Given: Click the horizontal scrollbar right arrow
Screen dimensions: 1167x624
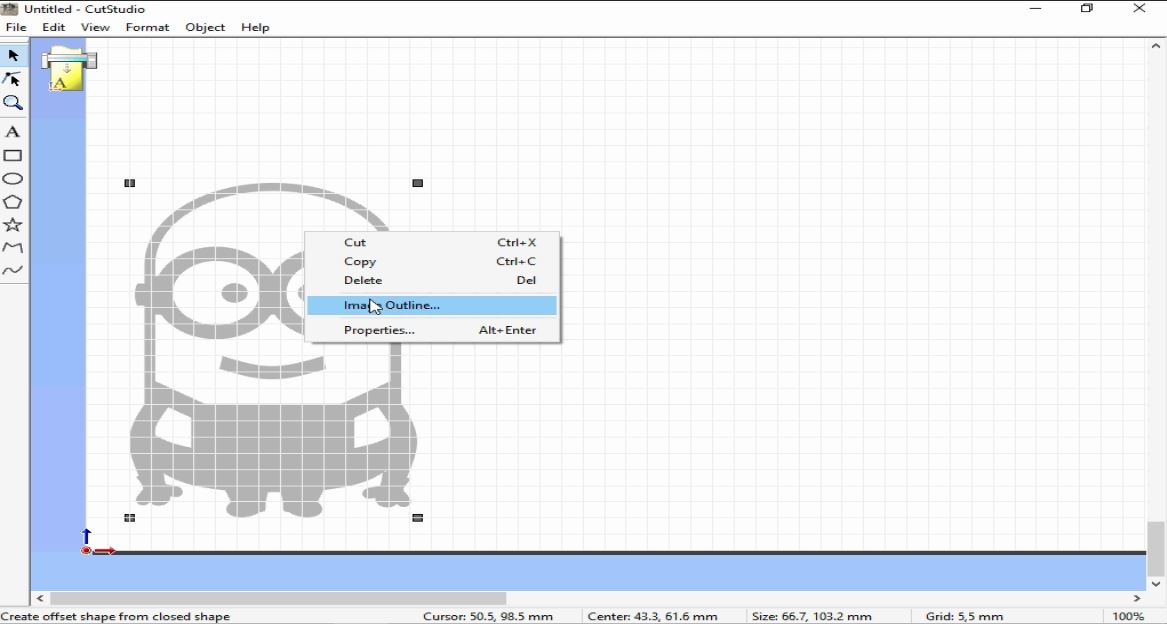Looking at the screenshot, I should tap(1136, 598).
